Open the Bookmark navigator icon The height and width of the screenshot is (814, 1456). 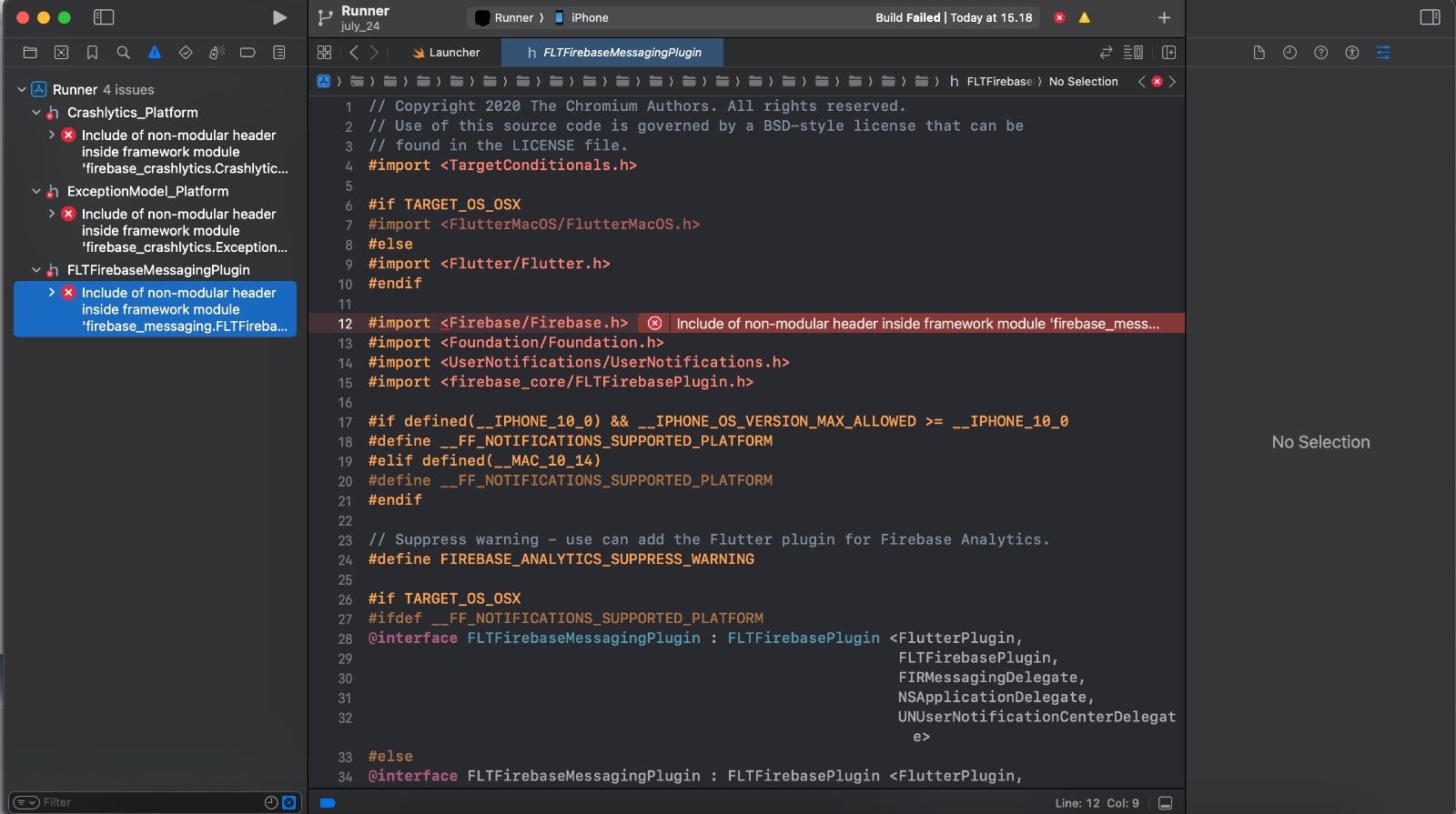tap(92, 53)
